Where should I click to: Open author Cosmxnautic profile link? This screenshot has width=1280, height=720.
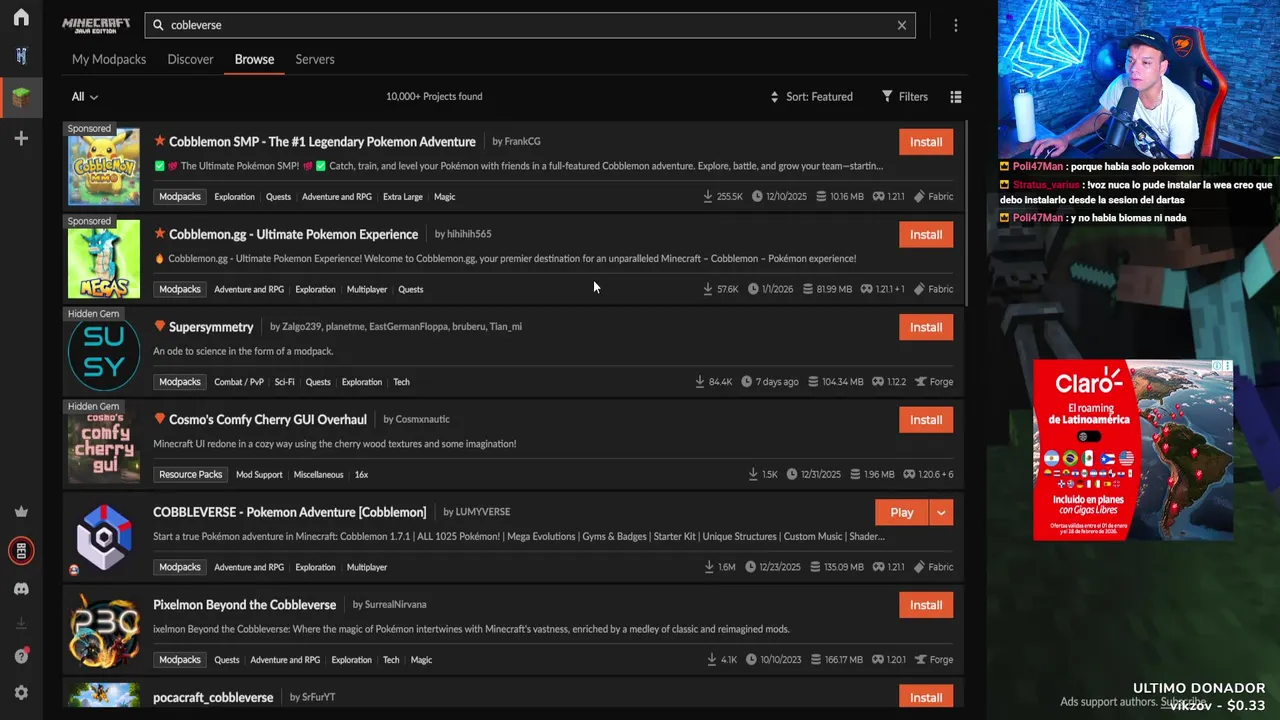(423, 419)
